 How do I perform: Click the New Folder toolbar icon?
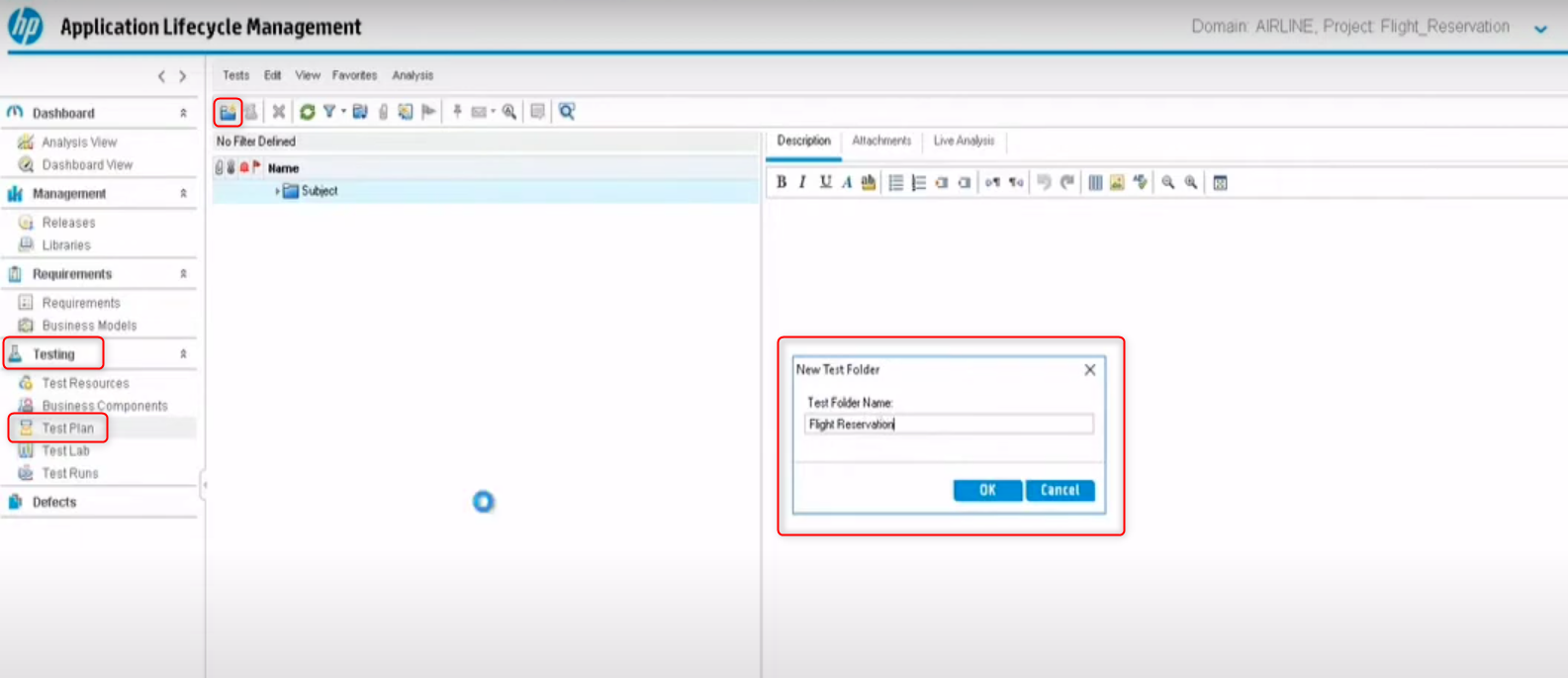228,112
